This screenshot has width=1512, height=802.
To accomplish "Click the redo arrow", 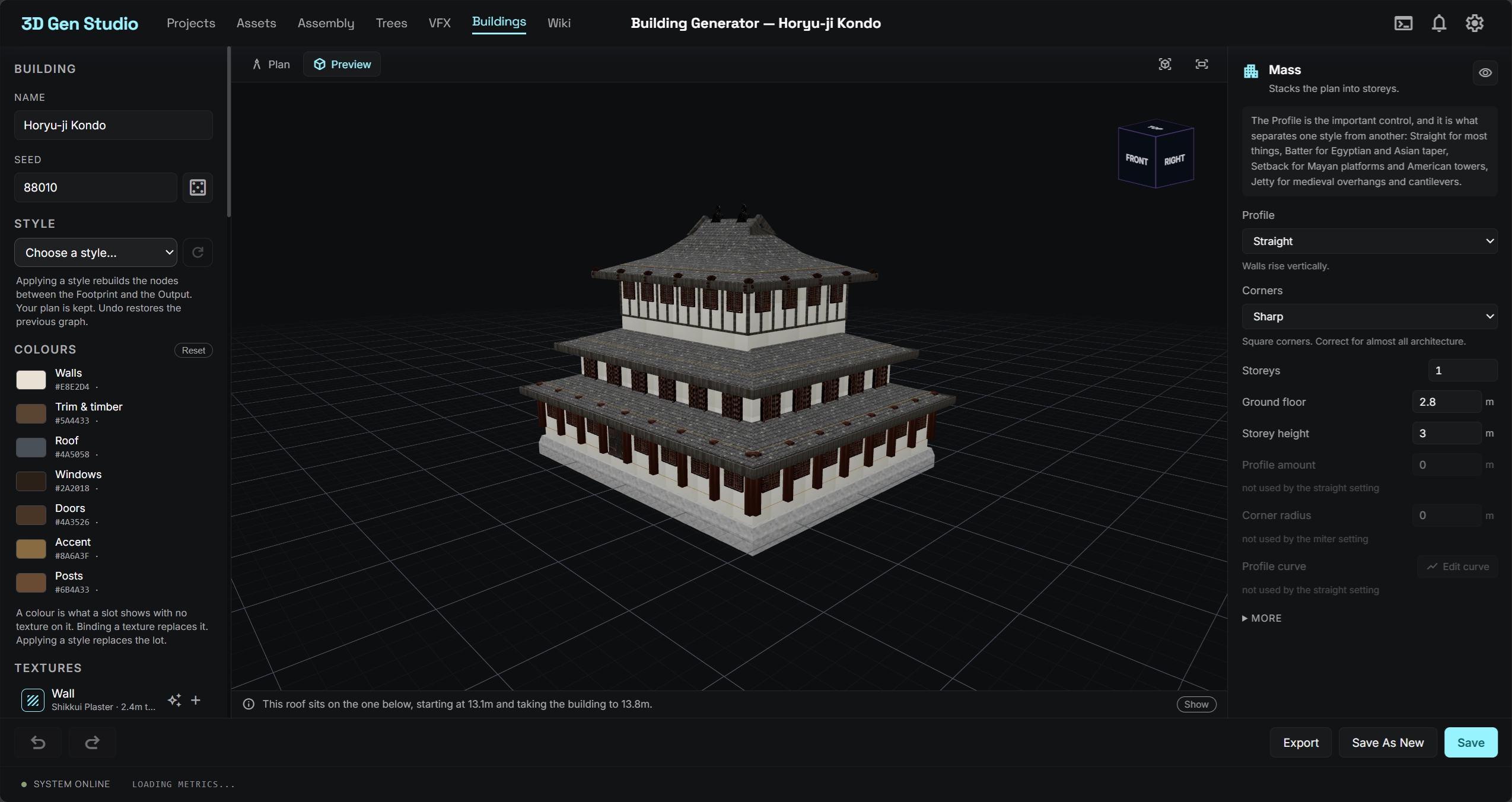I will coord(92,743).
